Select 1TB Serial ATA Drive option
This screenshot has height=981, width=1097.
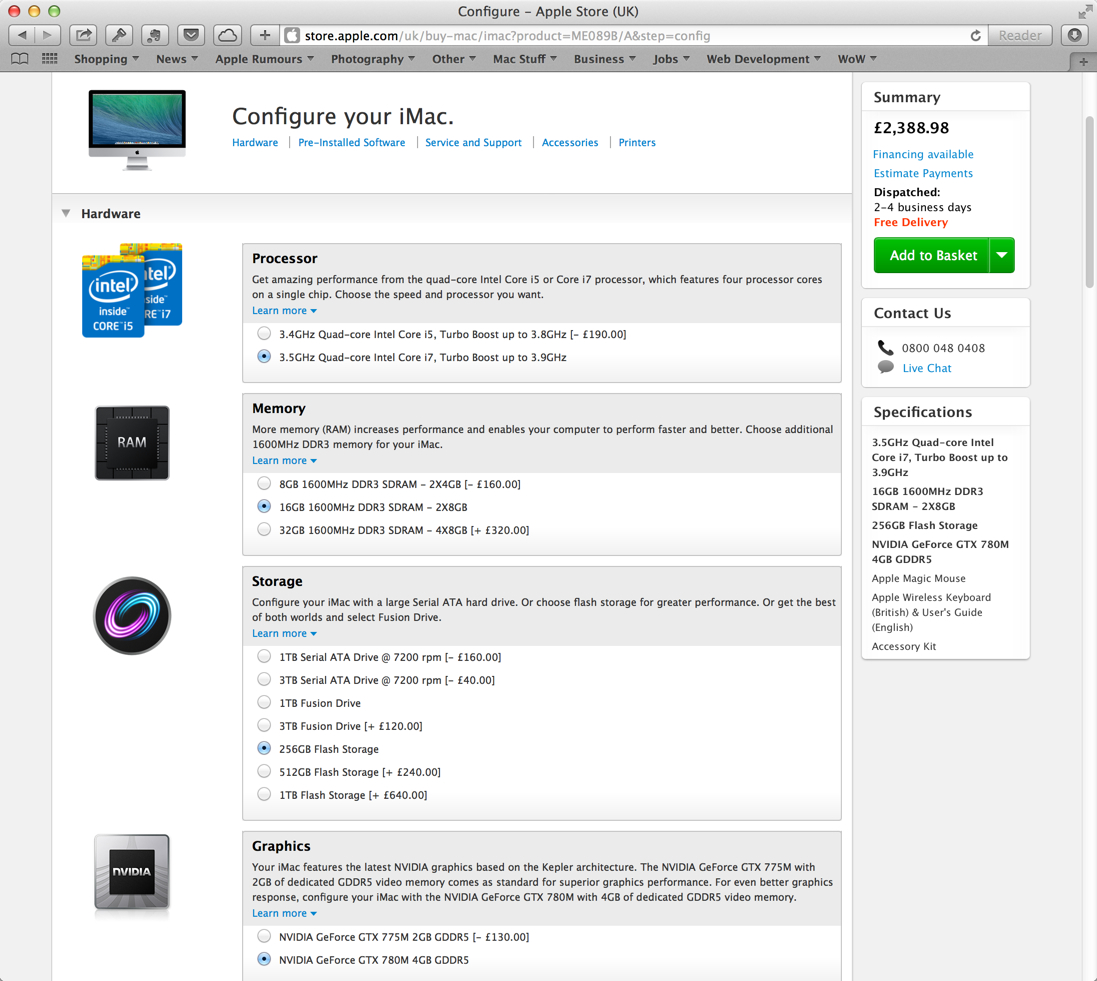264,656
